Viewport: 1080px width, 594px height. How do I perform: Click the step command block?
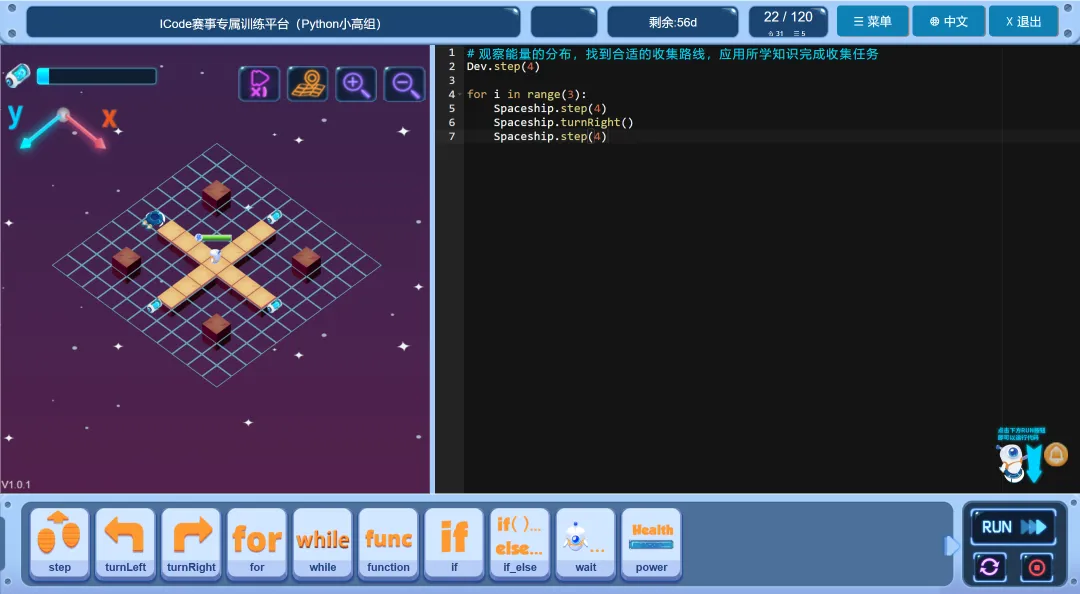pyautogui.click(x=60, y=544)
